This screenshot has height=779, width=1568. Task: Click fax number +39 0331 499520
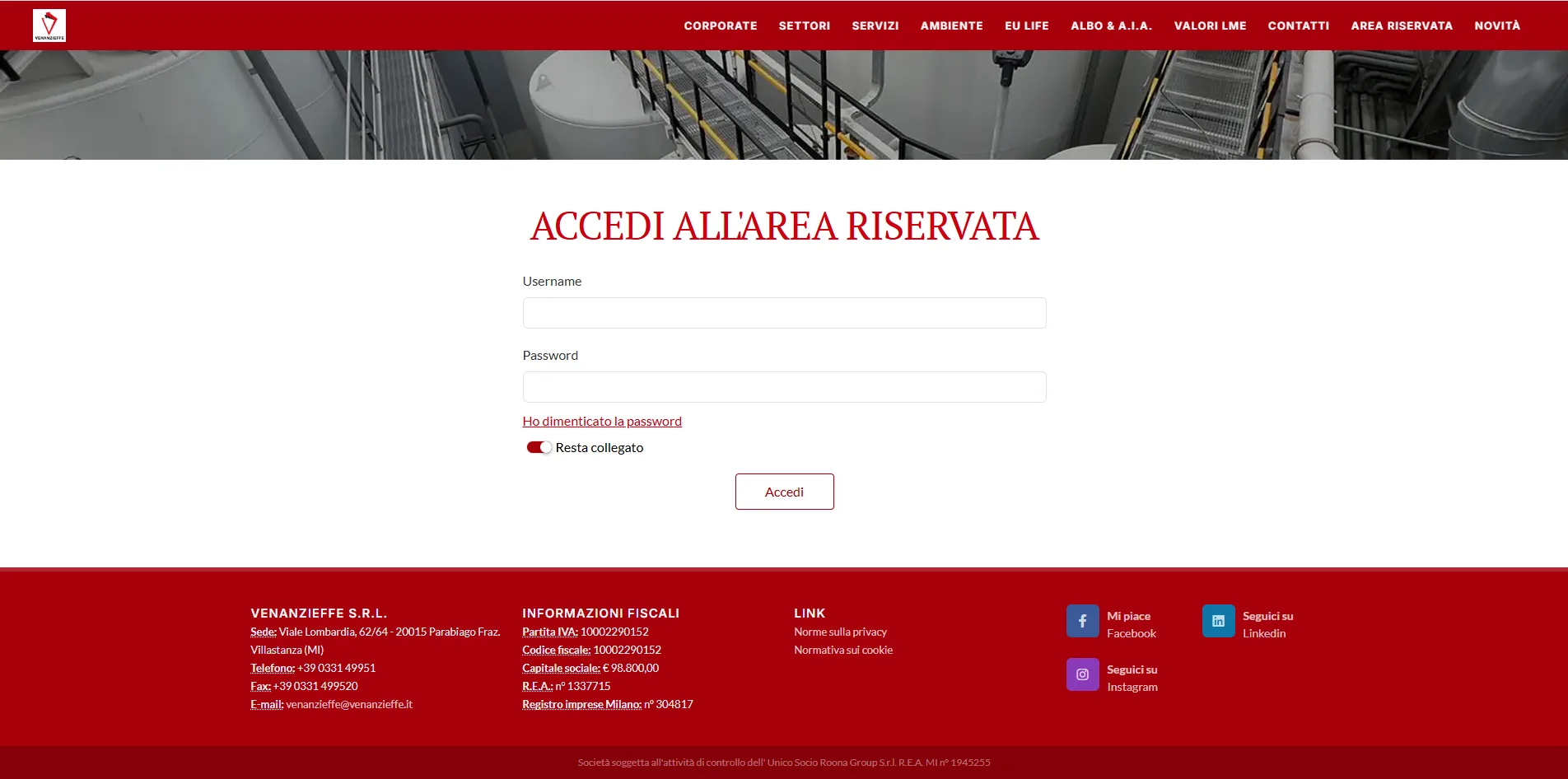pyautogui.click(x=315, y=686)
